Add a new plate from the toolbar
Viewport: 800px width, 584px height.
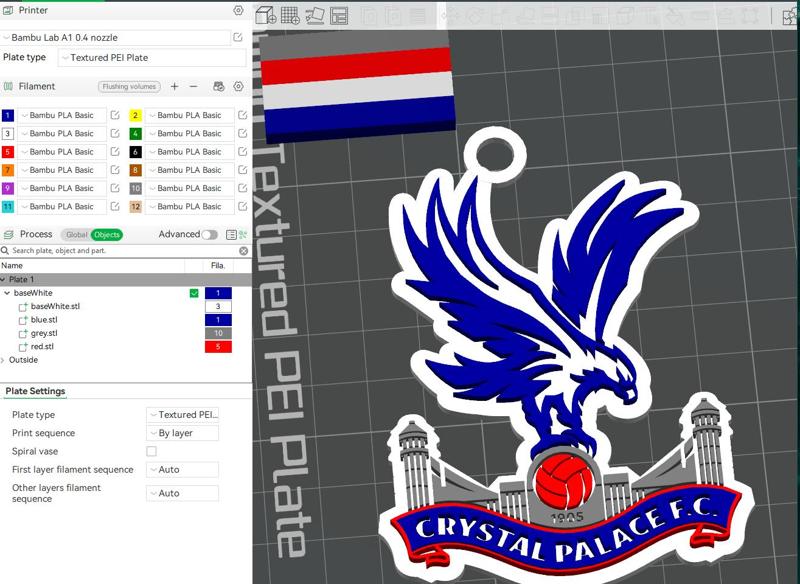point(290,14)
